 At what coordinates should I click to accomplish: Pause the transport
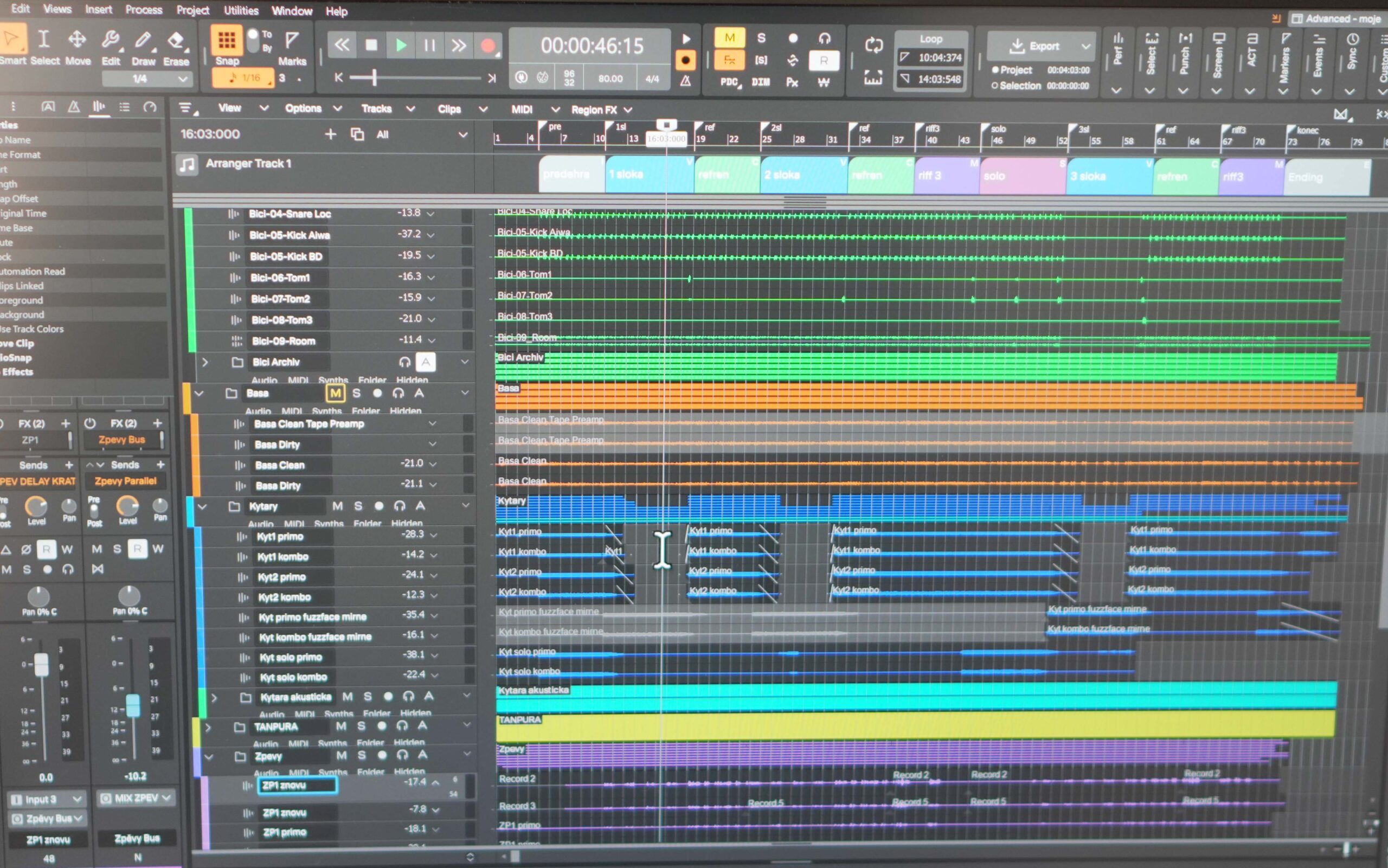pos(429,45)
